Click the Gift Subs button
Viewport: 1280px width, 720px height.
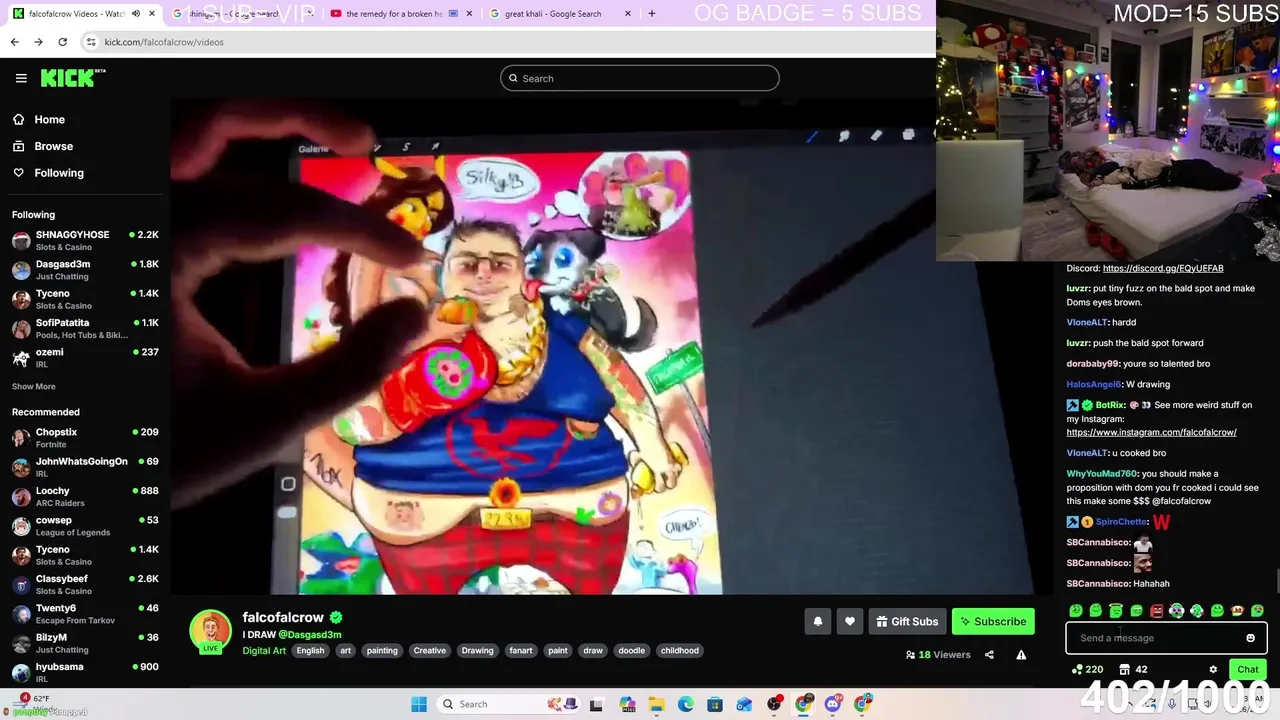point(907,622)
